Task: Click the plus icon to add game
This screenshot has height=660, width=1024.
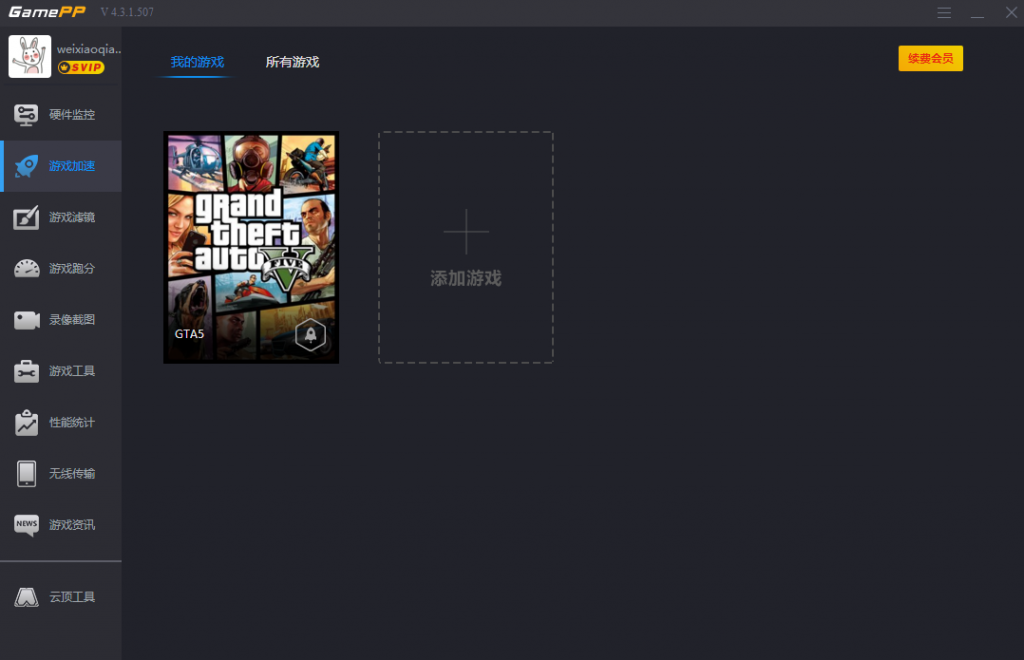Action: coord(466,232)
